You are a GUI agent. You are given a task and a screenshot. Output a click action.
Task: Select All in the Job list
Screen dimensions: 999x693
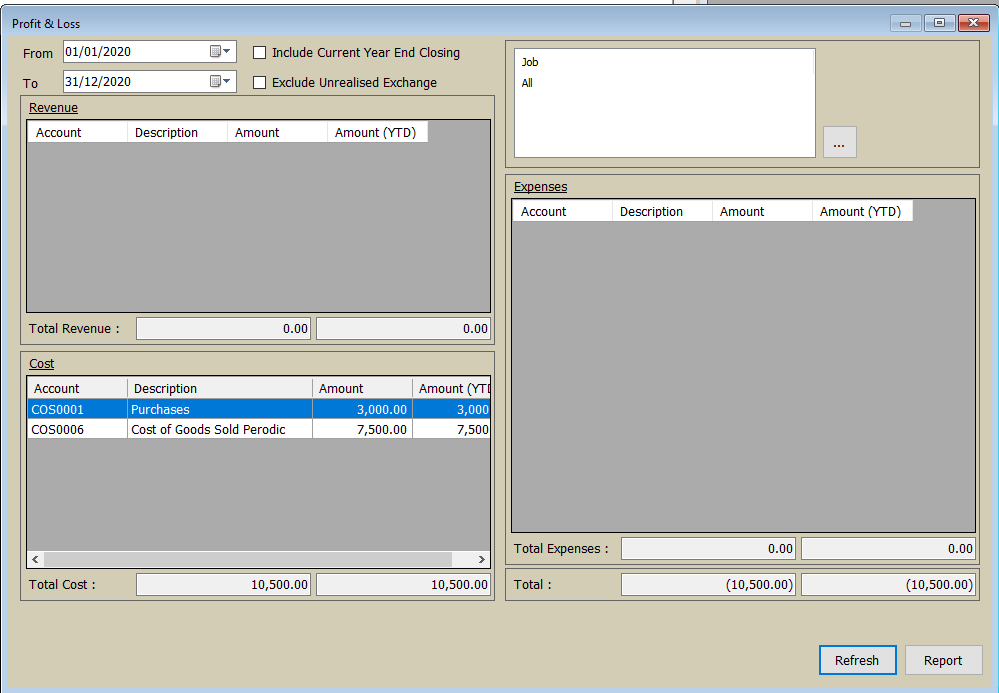(x=527, y=83)
